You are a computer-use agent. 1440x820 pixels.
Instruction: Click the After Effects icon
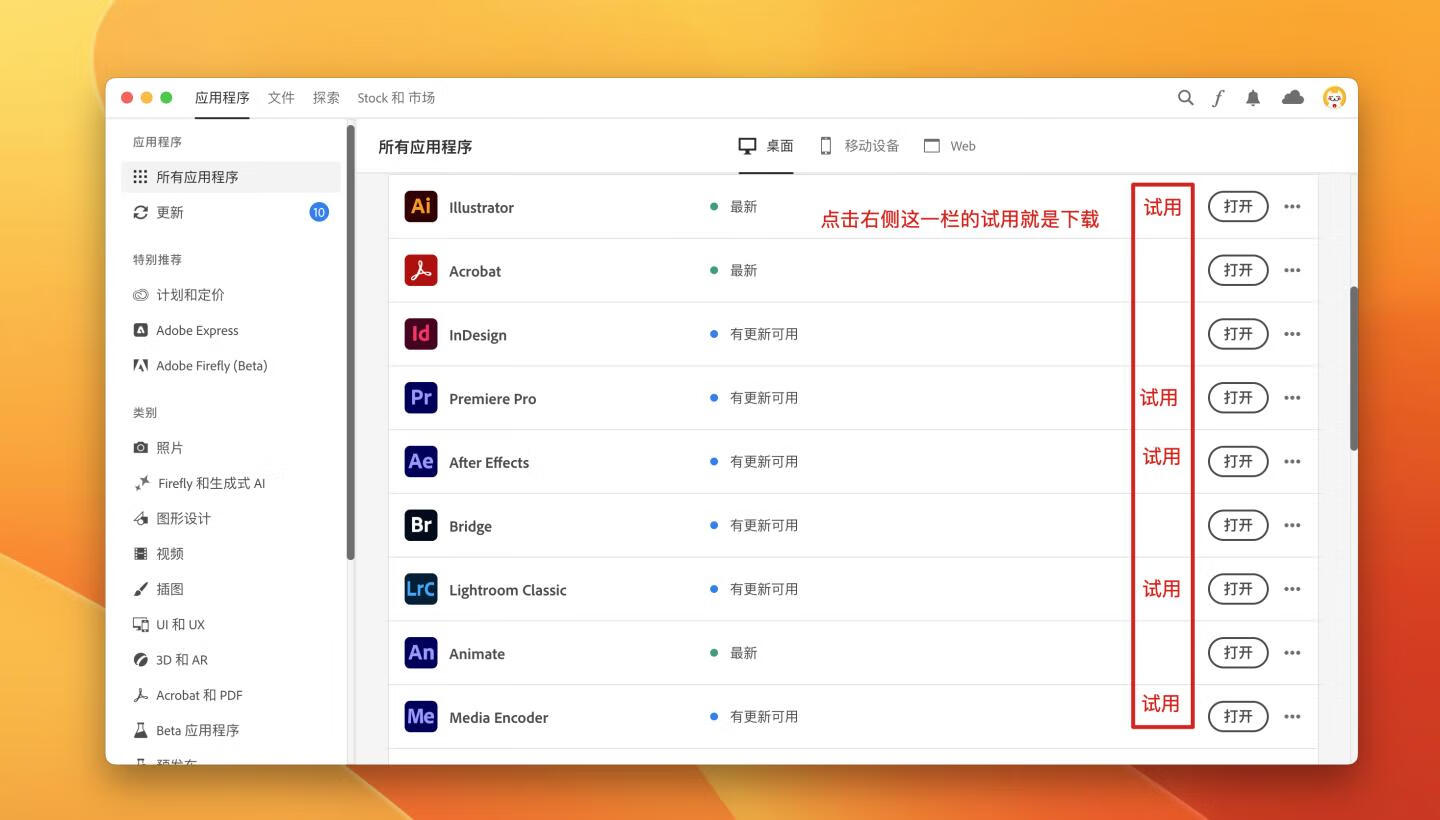420,461
